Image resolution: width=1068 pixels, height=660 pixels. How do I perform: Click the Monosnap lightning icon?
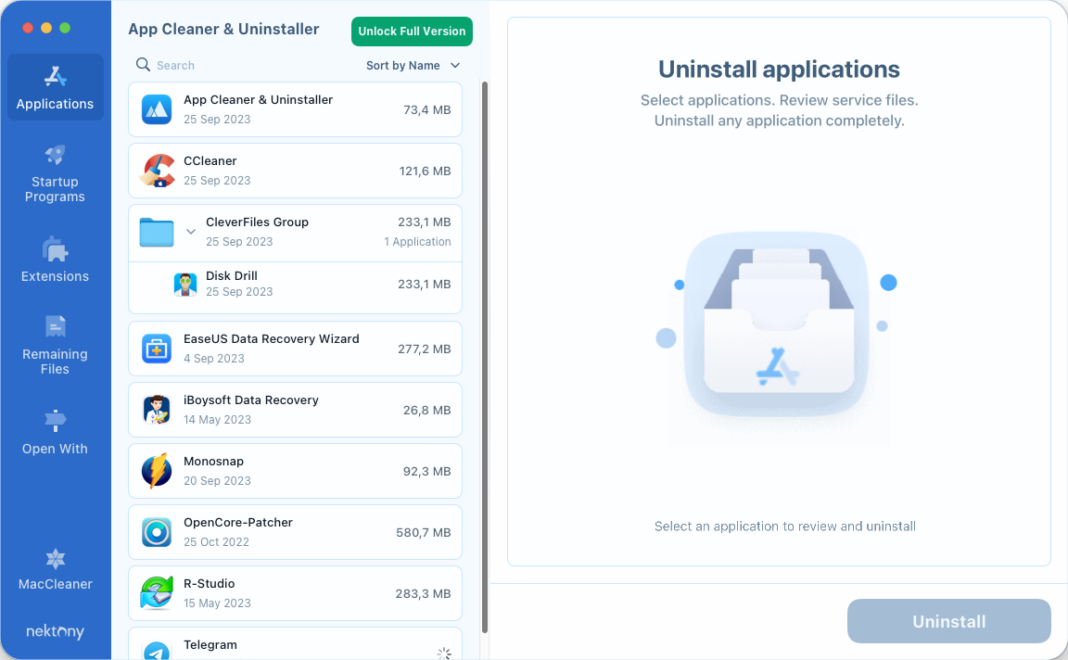coord(156,470)
